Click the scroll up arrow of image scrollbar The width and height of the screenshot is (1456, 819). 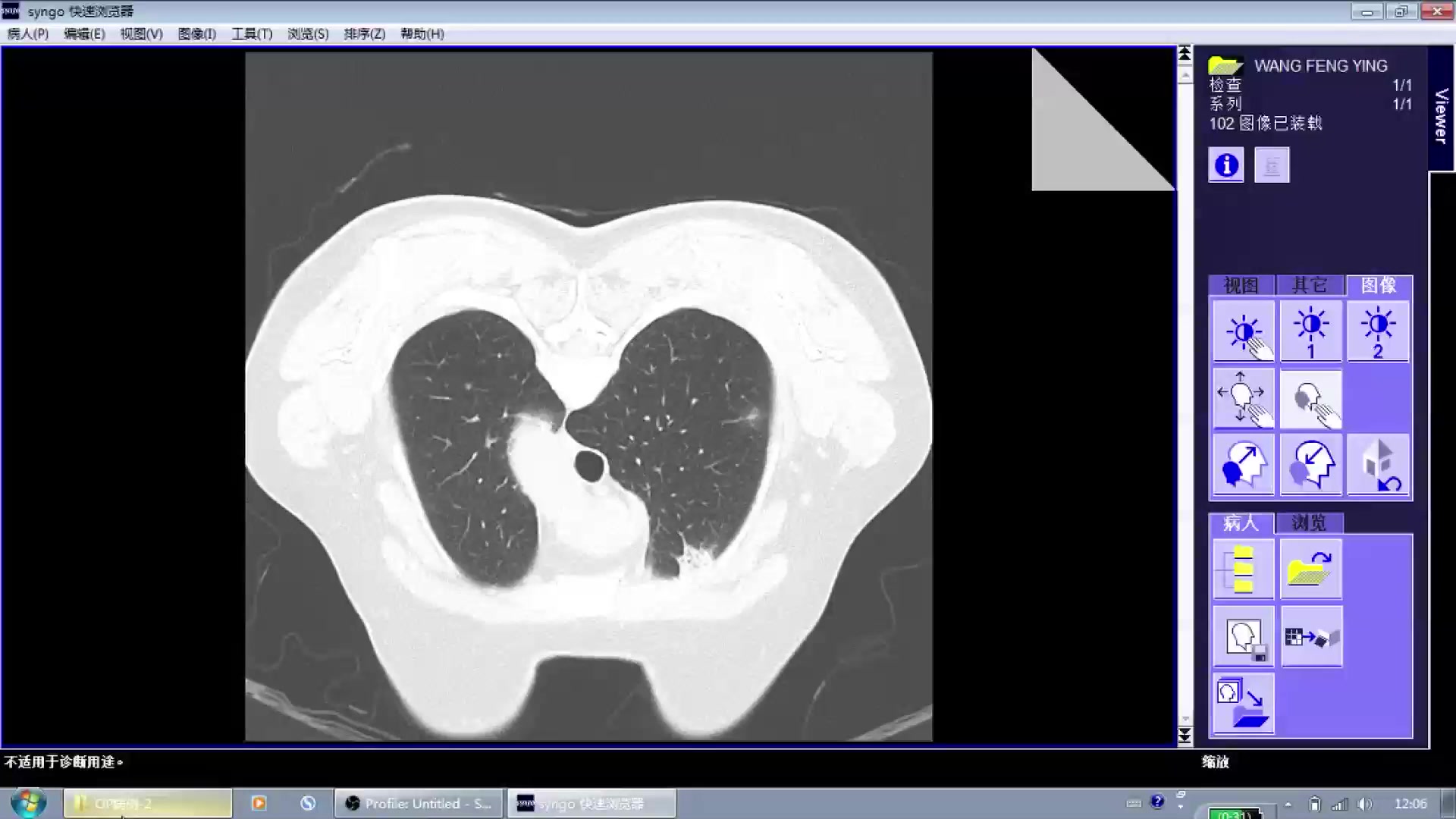[1185, 75]
